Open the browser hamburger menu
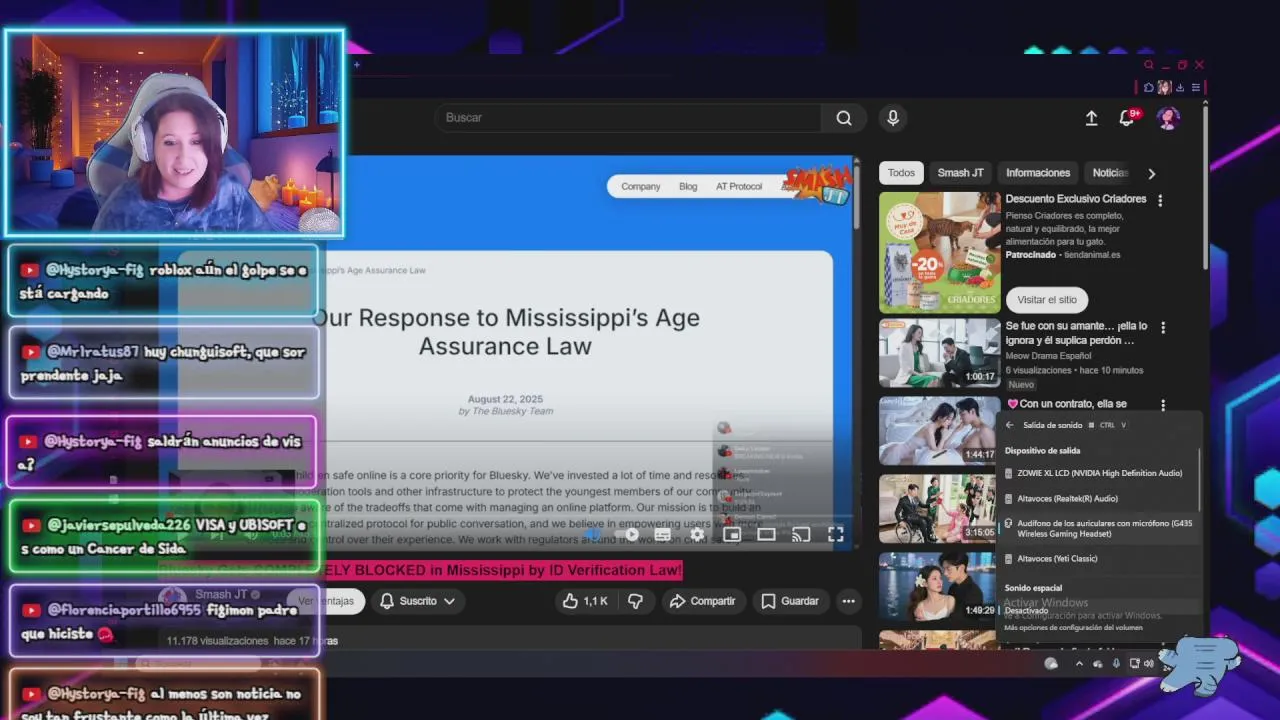1280x720 pixels. tap(1196, 88)
